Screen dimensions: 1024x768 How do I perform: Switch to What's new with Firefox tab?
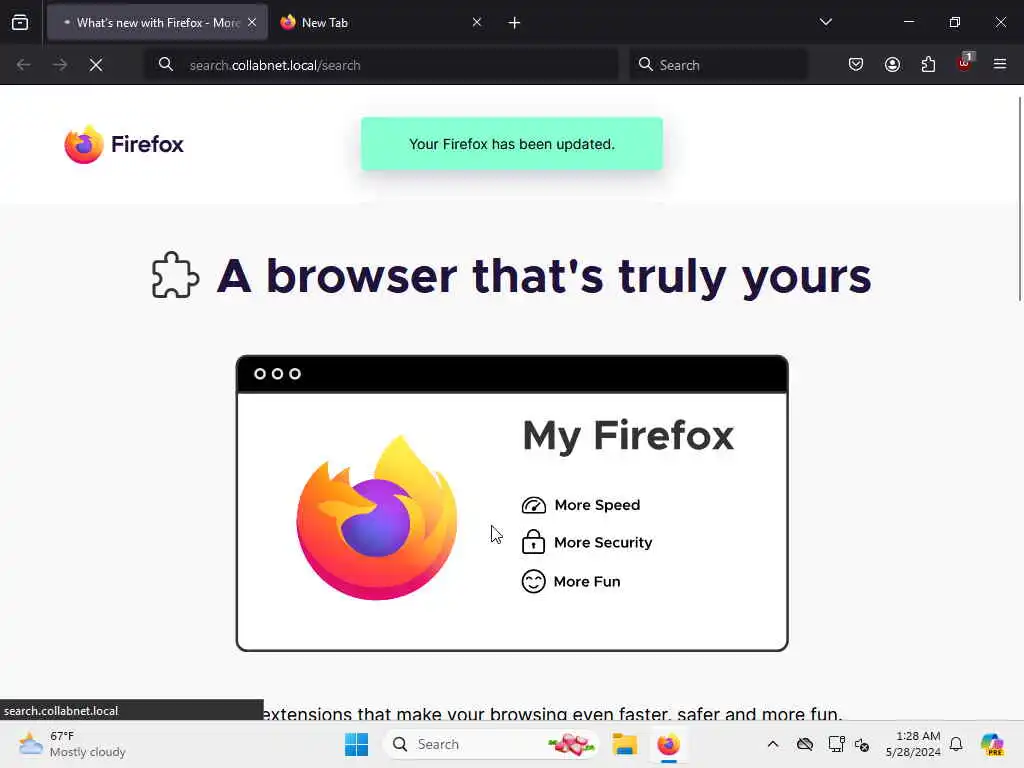point(157,23)
